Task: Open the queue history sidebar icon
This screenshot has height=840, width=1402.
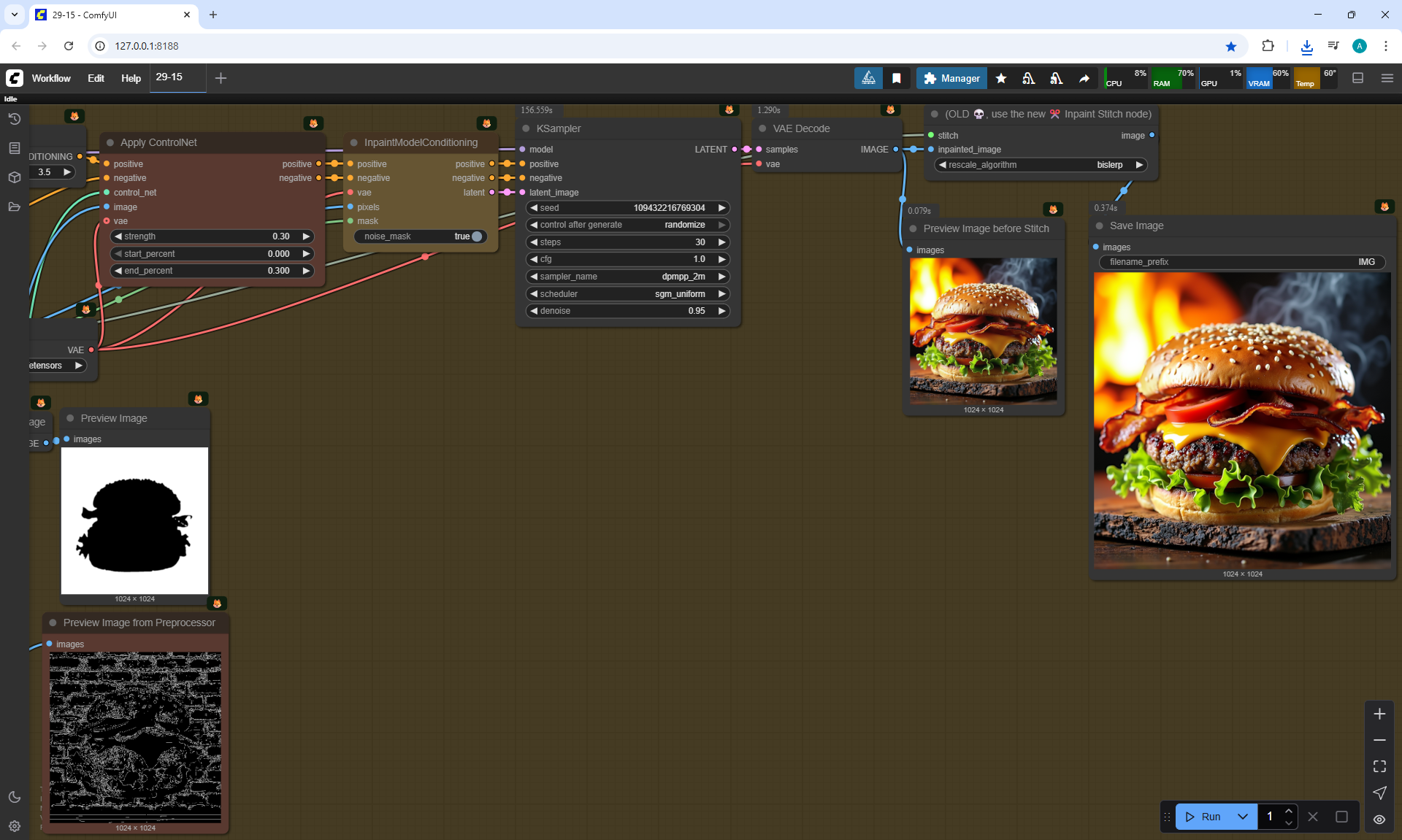Action: [14, 119]
